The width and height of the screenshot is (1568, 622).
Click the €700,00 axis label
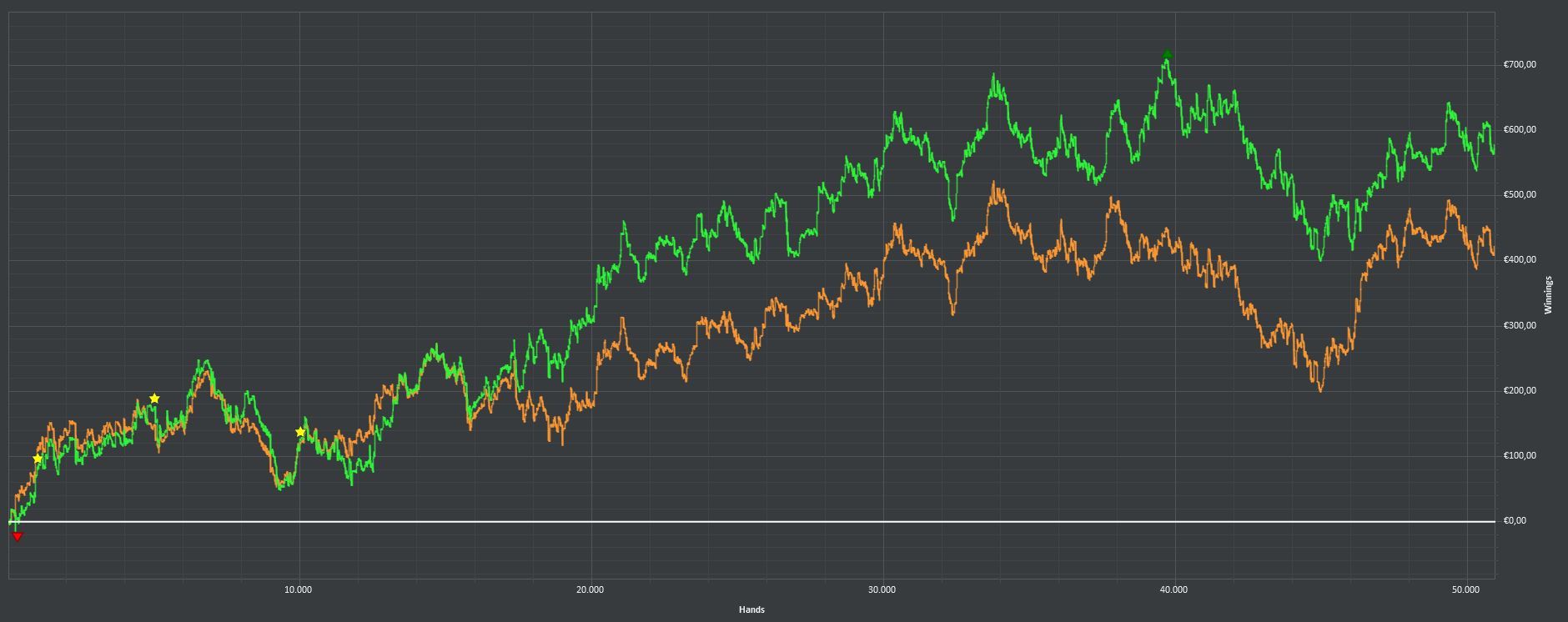[x=1520, y=65]
